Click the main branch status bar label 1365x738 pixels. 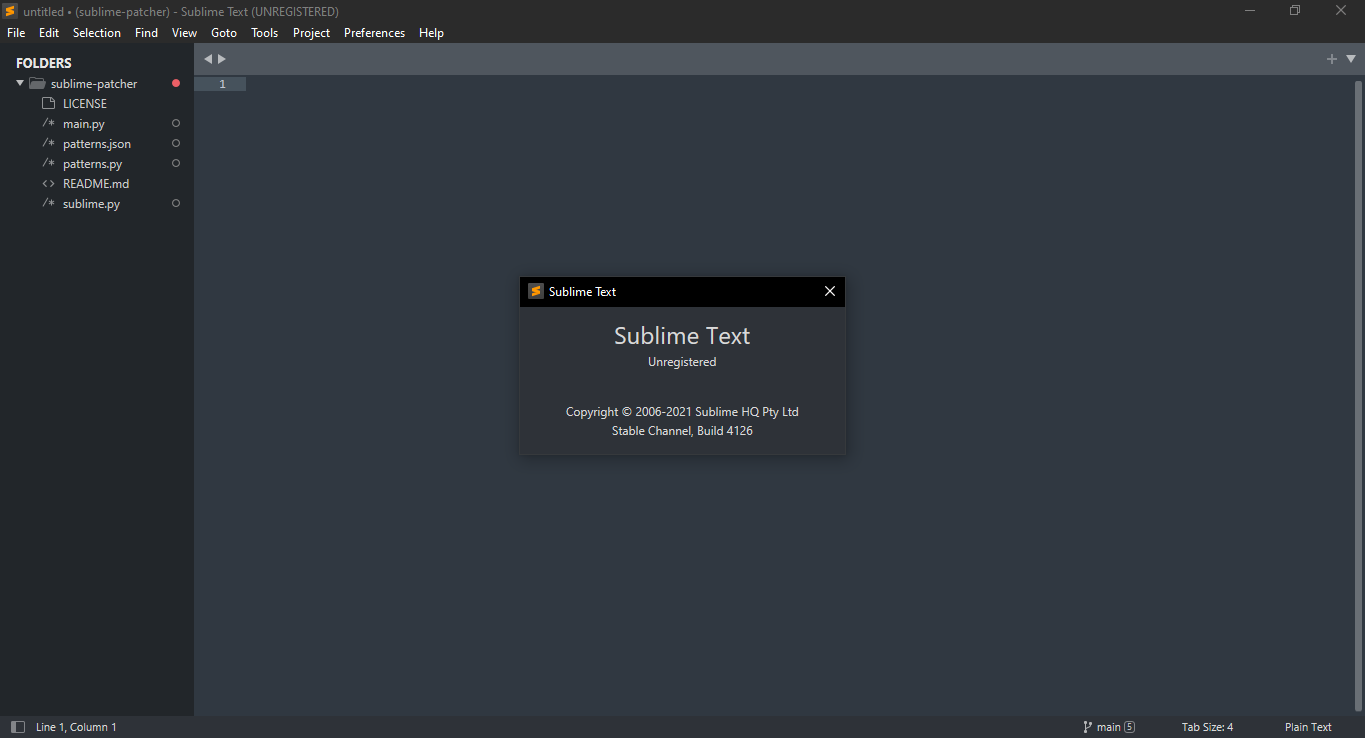coord(1108,727)
